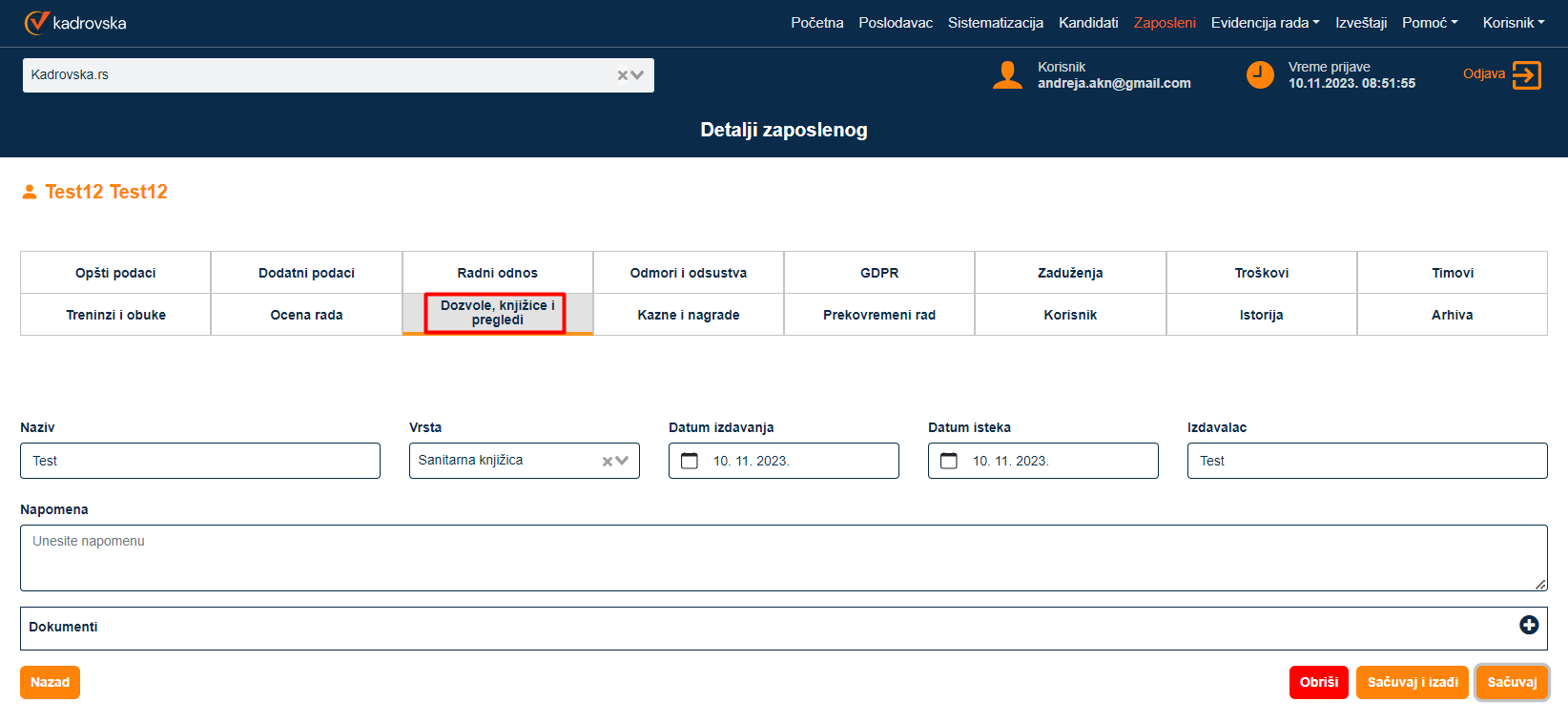Open calendar picker for Datum izdavanja

coord(690,461)
